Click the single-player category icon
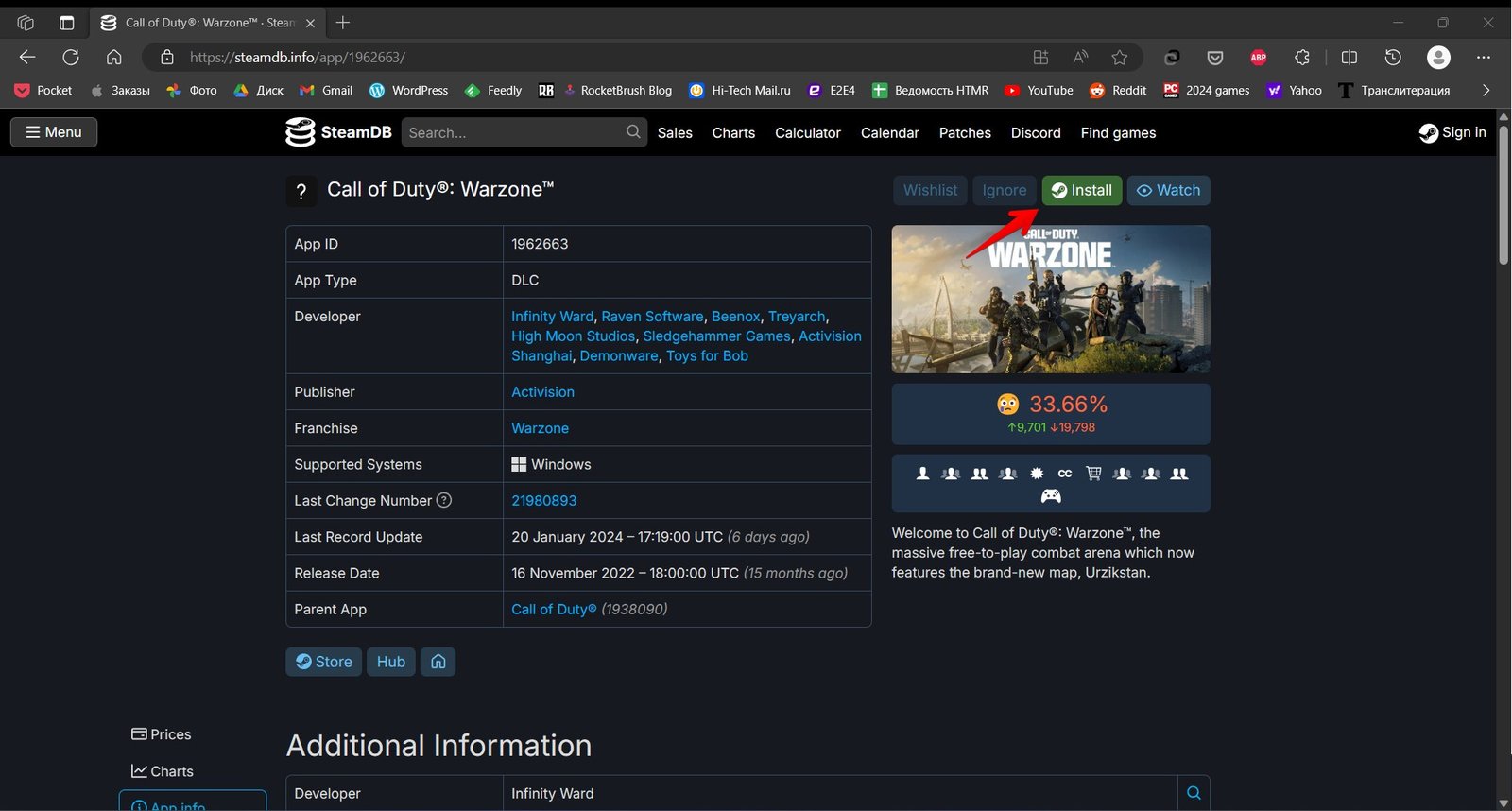Screen dimensions: 1512x811 pos(923,474)
